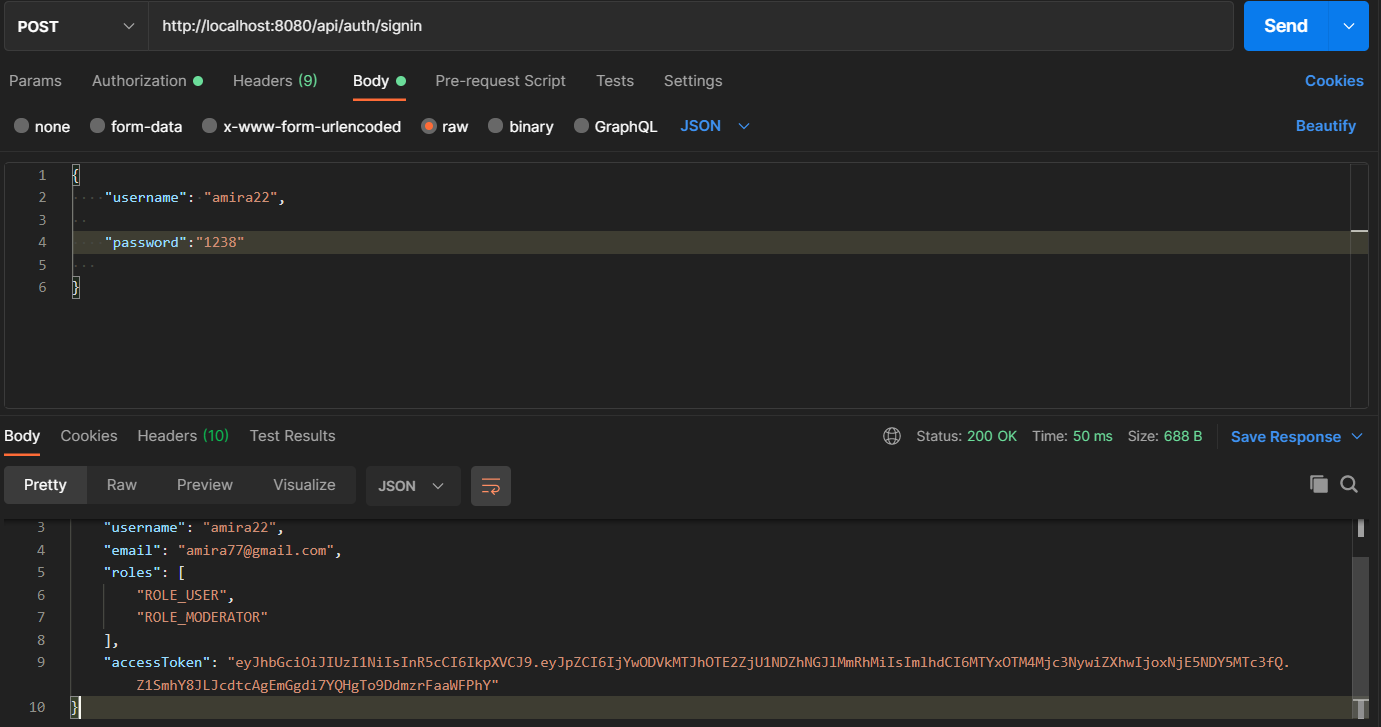This screenshot has width=1381, height=727.
Task: Open the JSON body language dropdown
Action: pyautogui.click(x=714, y=126)
